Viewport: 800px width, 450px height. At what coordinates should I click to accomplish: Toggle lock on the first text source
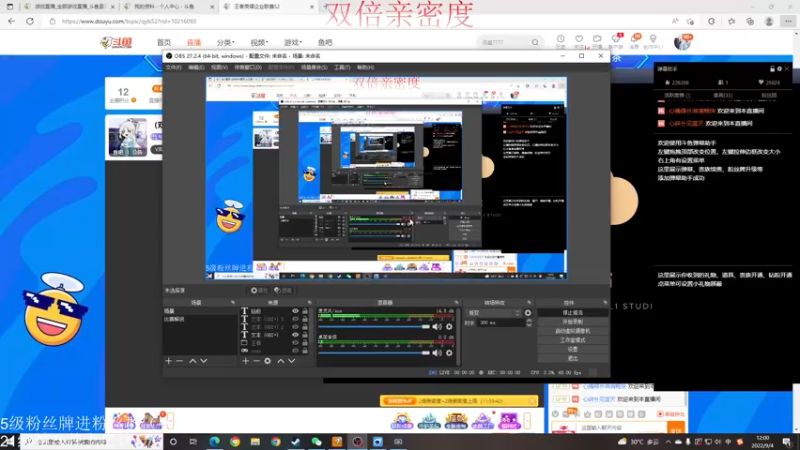305,311
